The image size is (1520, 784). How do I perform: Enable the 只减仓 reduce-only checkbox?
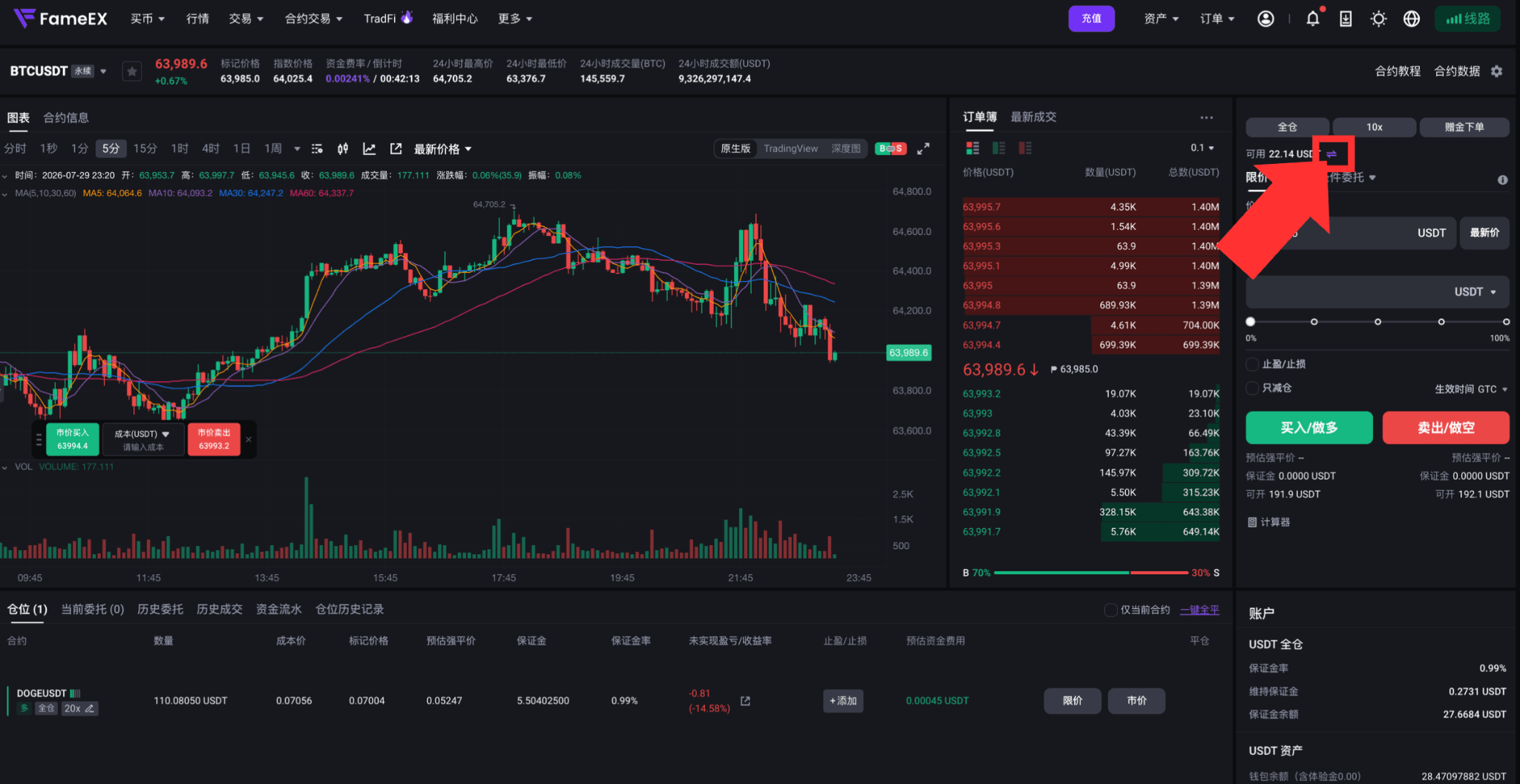click(1252, 388)
